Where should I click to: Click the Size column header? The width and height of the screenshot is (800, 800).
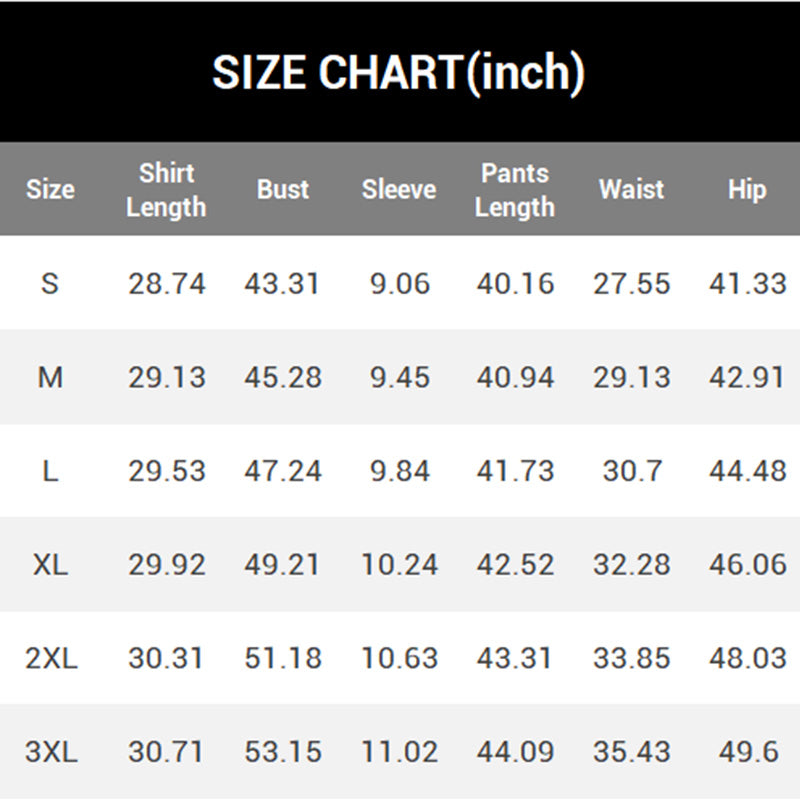(x=50, y=190)
